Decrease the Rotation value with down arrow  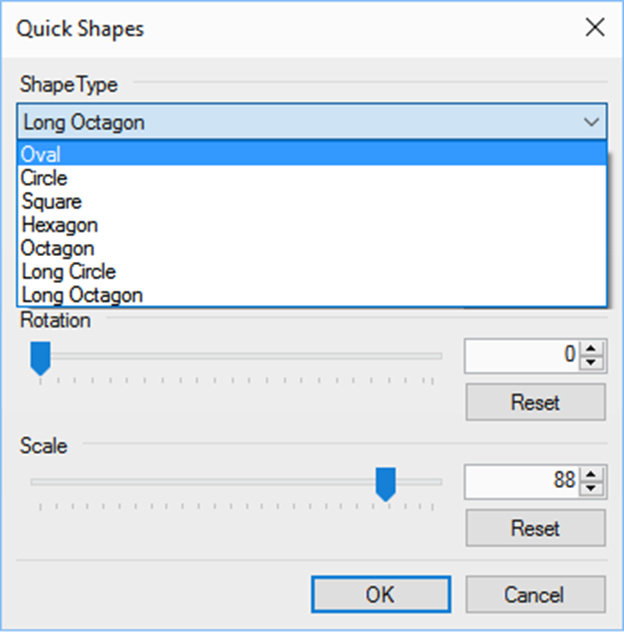(x=592, y=361)
